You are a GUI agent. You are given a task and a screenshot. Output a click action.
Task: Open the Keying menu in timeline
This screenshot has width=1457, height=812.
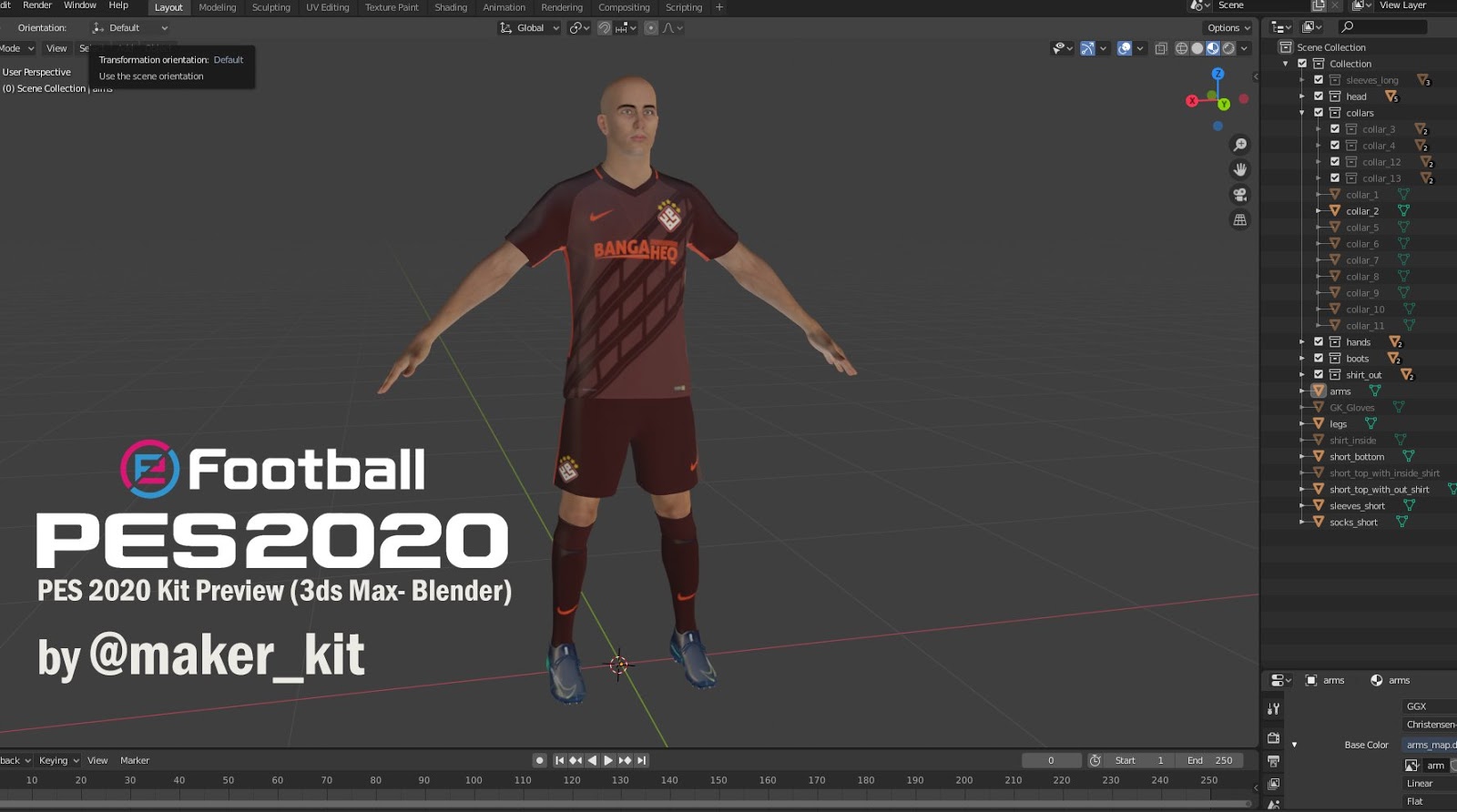click(x=59, y=761)
